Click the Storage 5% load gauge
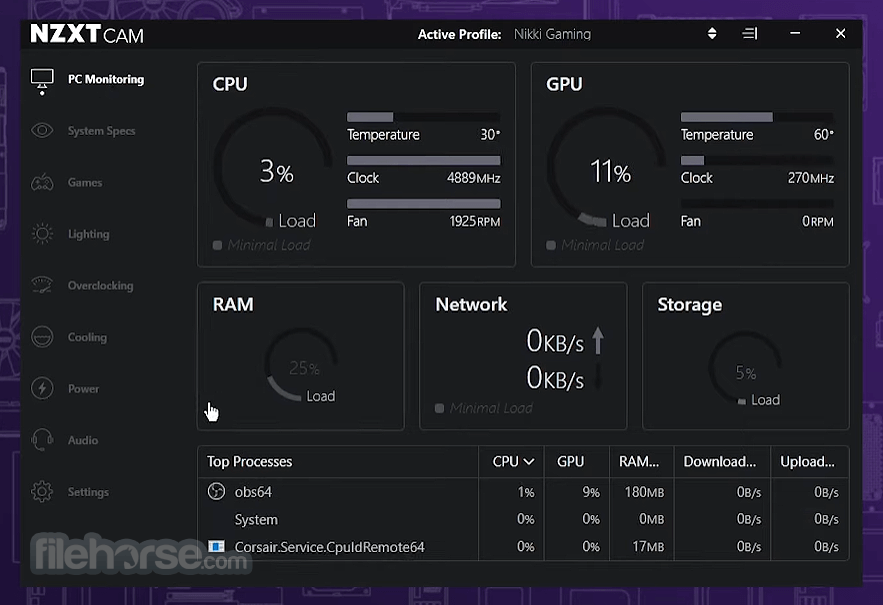This screenshot has height=605, width=883. click(x=746, y=368)
